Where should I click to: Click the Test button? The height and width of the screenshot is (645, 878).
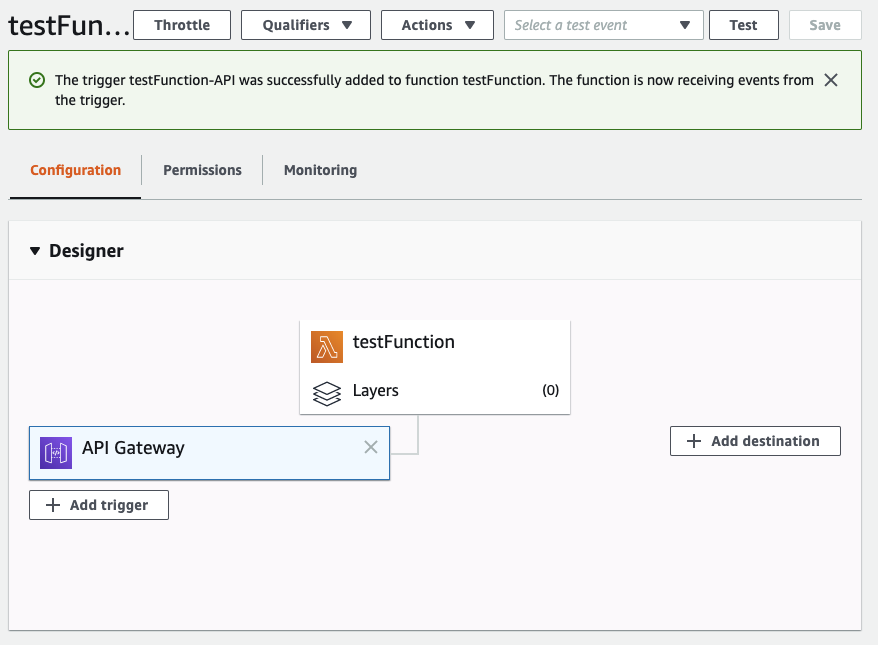(743, 25)
